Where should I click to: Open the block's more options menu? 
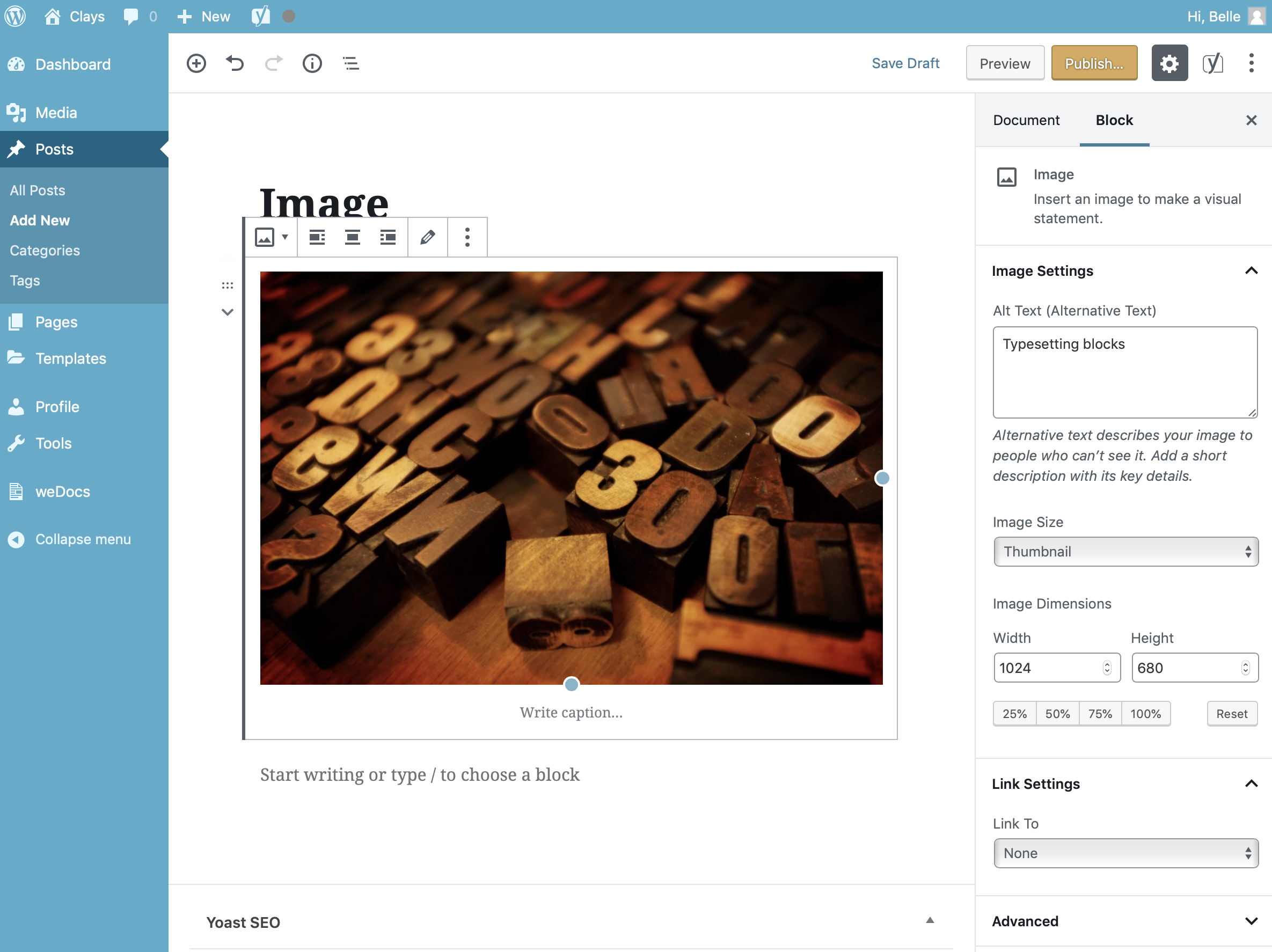pyautogui.click(x=467, y=237)
